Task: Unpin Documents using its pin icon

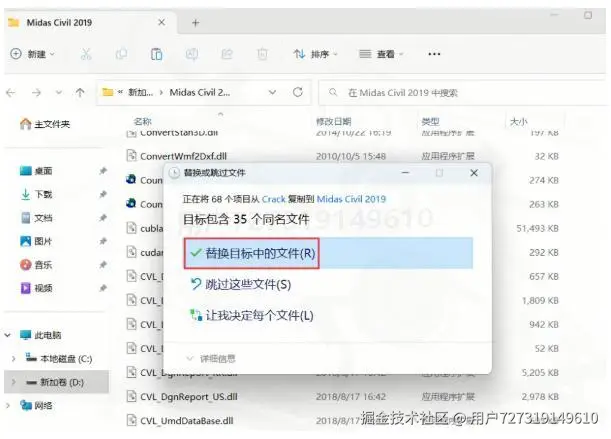Action: [103, 218]
